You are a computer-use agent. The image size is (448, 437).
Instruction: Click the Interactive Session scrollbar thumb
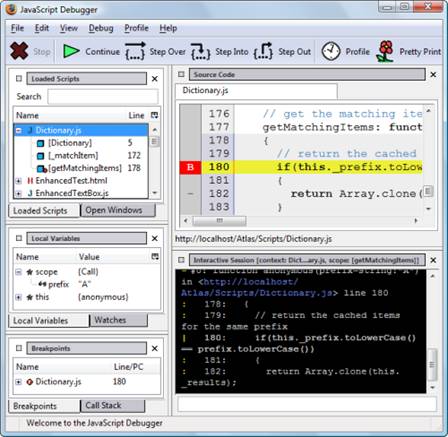[432, 365]
